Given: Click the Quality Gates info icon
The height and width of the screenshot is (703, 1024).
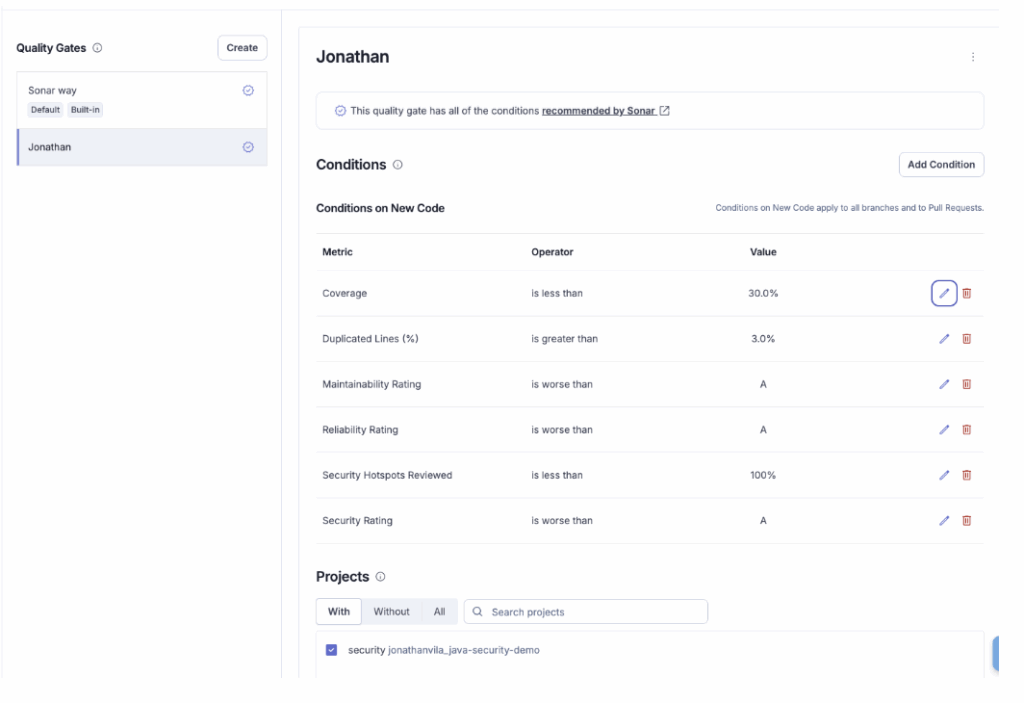Looking at the screenshot, I should 97,48.
